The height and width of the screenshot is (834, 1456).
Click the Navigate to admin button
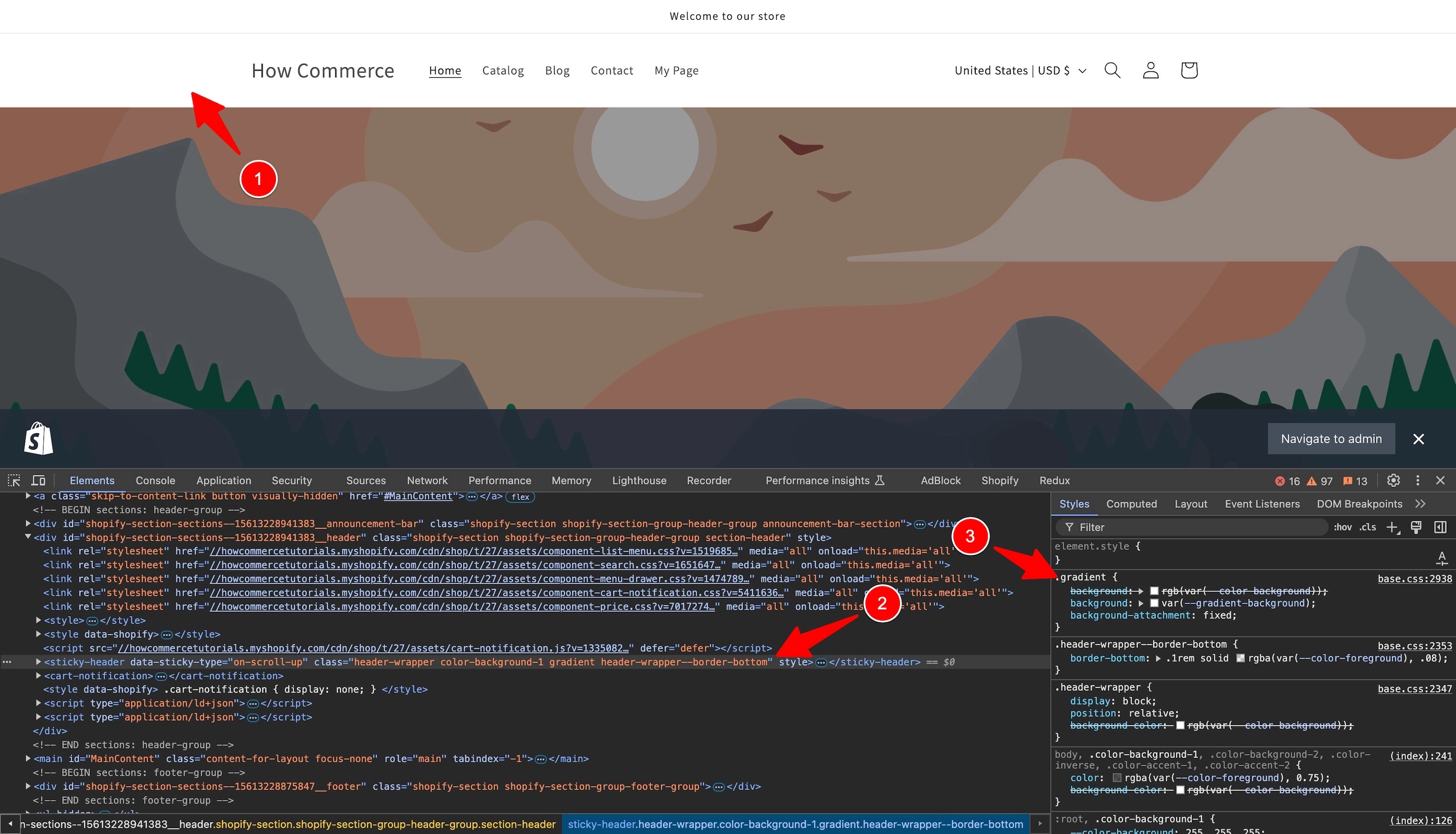coord(1331,439)
